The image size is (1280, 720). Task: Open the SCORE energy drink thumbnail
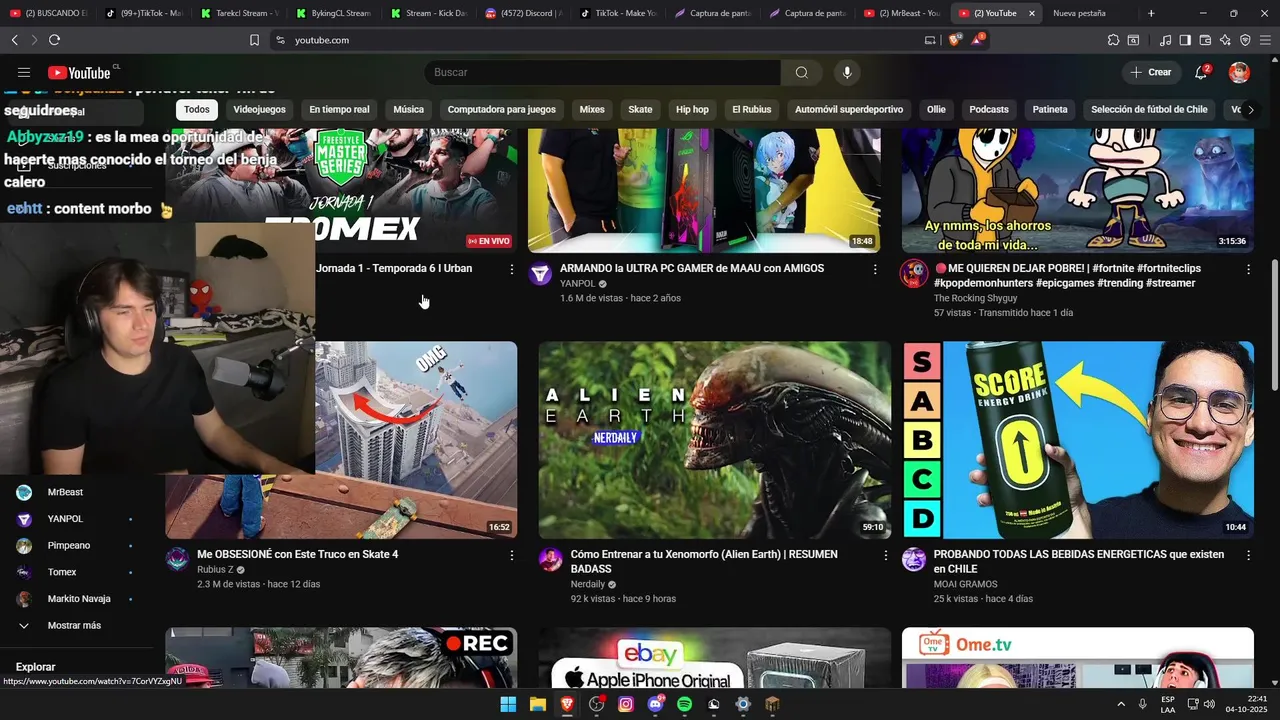tap(1078, 440)
